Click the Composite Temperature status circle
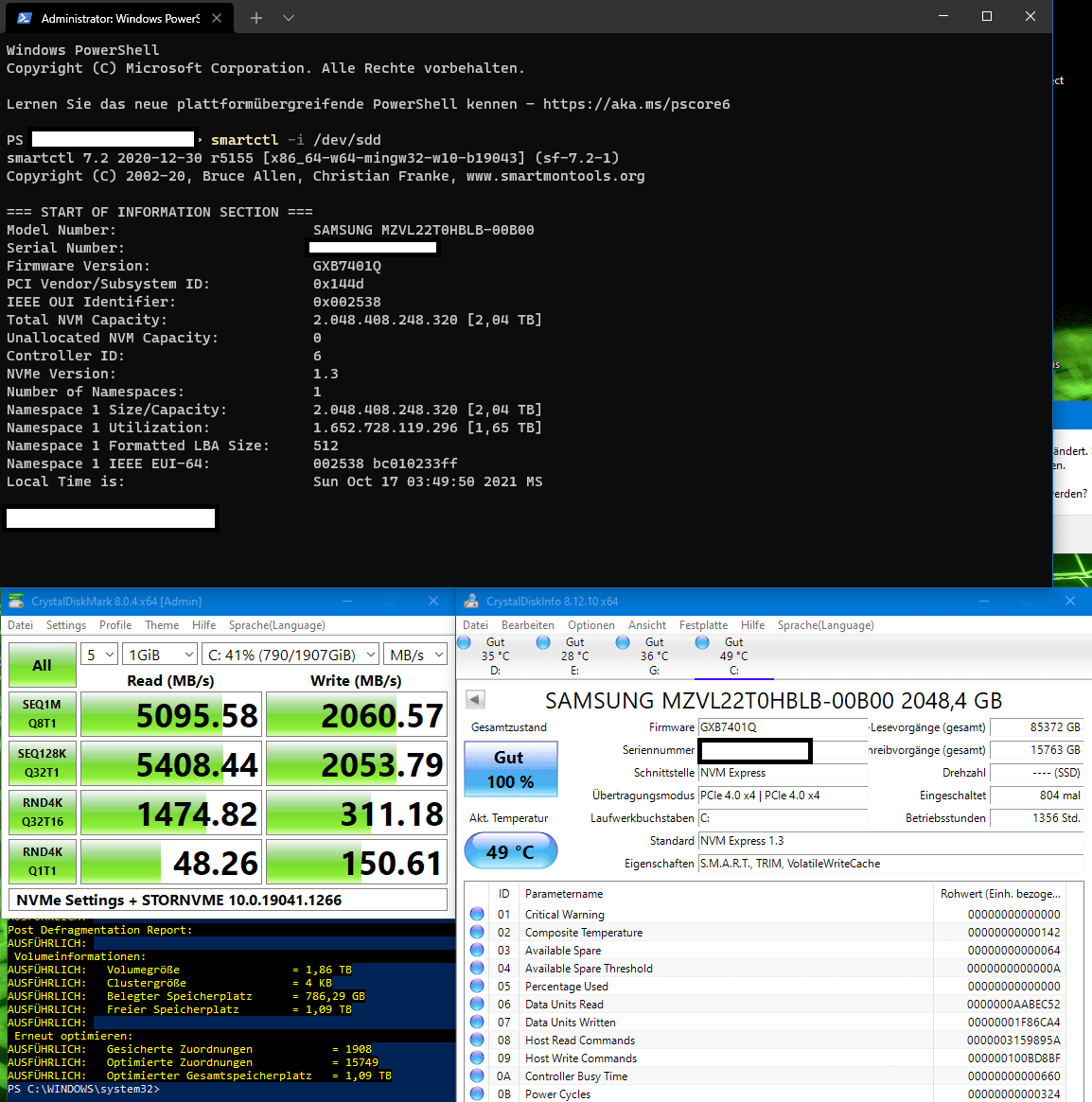 (478, 932)
